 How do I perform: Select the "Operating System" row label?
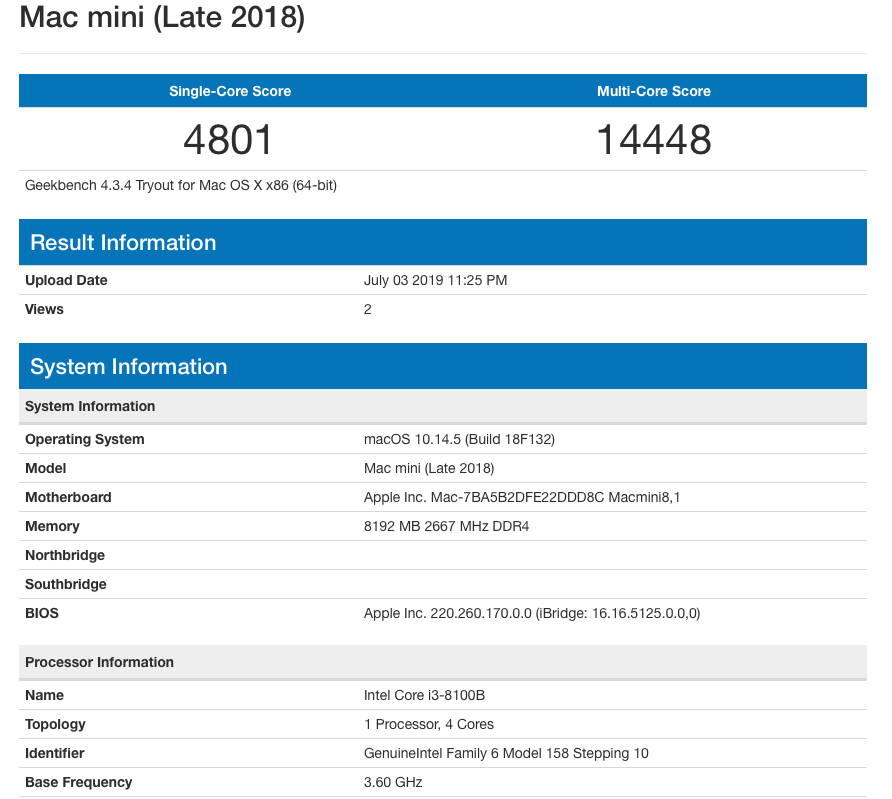pyautogui.click(x=85, y=440)
